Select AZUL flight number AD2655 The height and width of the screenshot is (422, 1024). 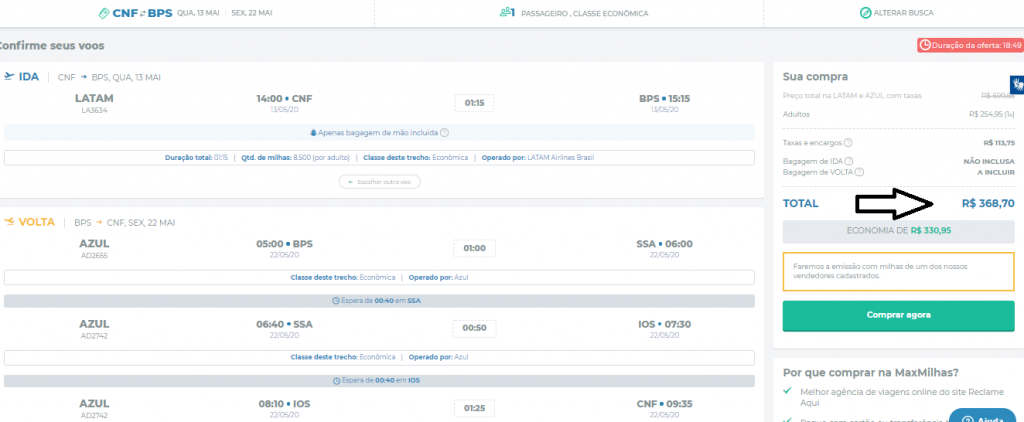95,255
